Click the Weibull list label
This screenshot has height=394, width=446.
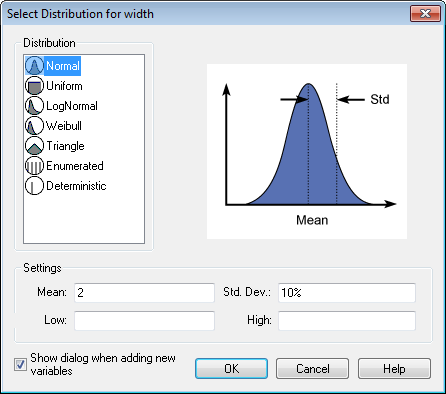pyautogui.click(x=64, y=126)
